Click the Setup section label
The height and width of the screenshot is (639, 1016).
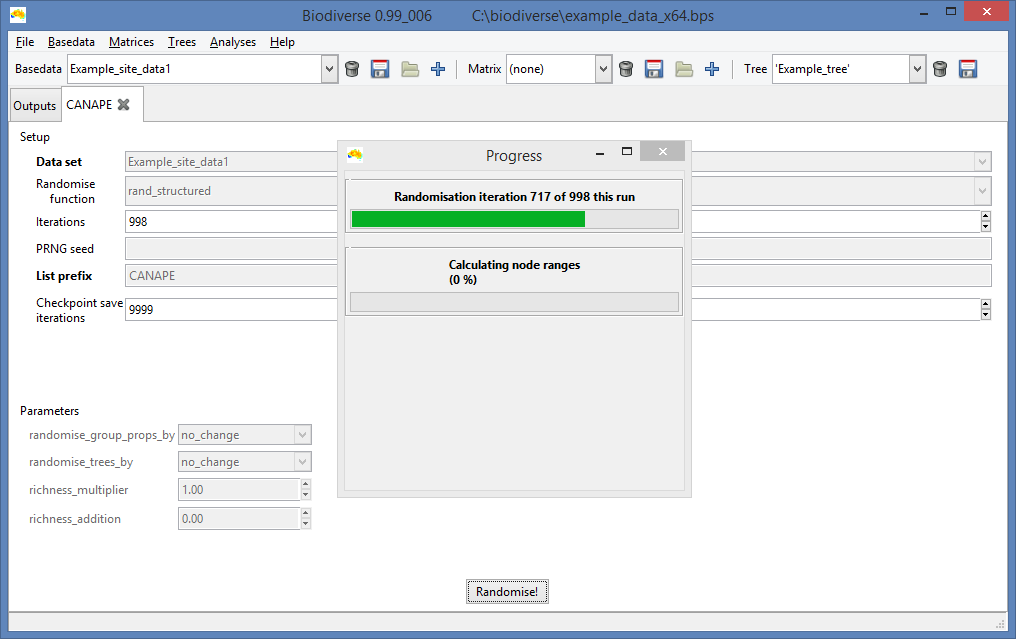coord(34,137)
